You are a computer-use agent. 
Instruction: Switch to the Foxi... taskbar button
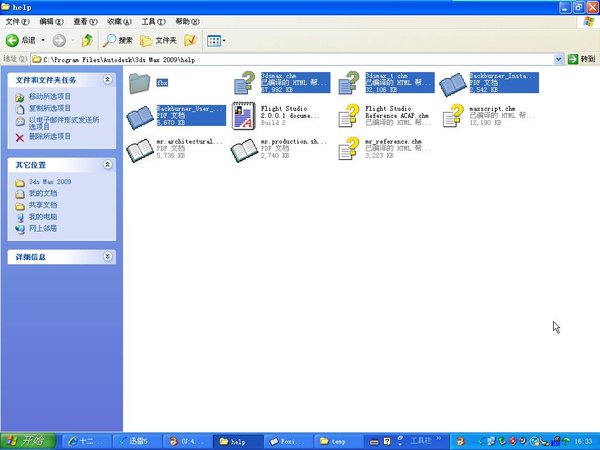[x=288, y=441]
